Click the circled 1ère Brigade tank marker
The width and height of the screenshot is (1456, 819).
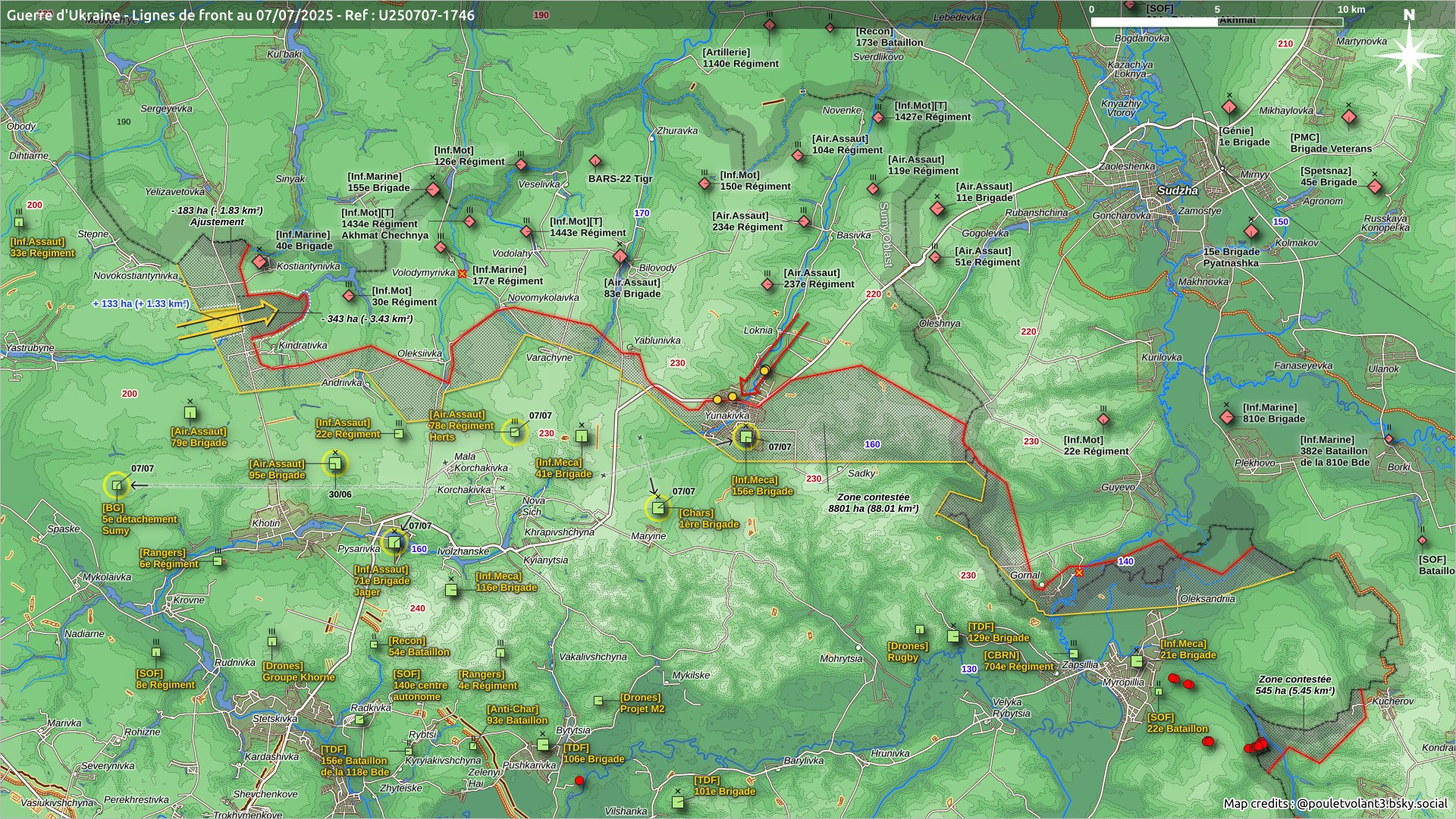click(x=658, y=507)
